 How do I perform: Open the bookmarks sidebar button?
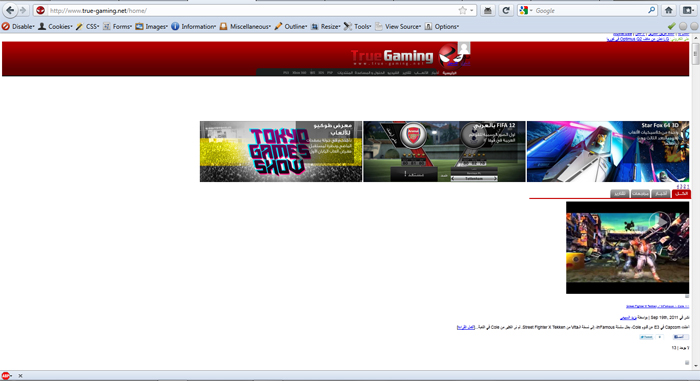[688, 10]
